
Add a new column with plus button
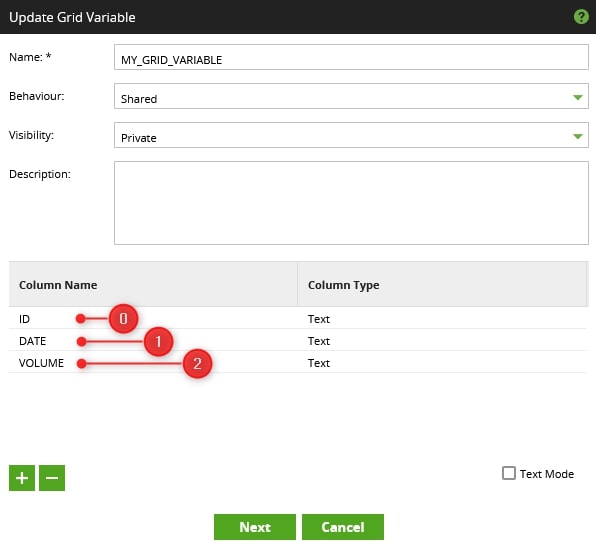pyautogui.click(x=22, y=478)
